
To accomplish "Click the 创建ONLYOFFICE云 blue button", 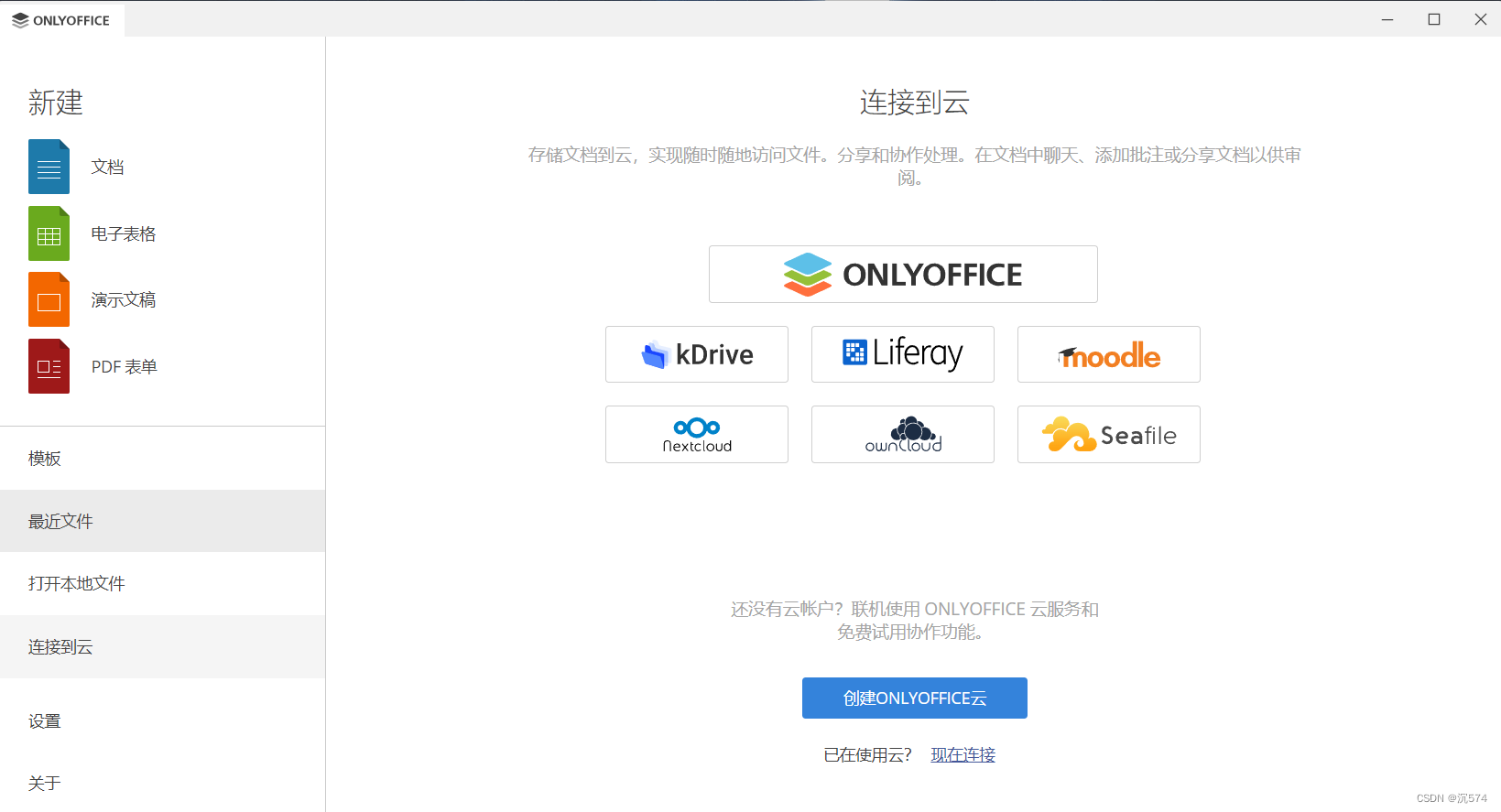I will 915,698.
